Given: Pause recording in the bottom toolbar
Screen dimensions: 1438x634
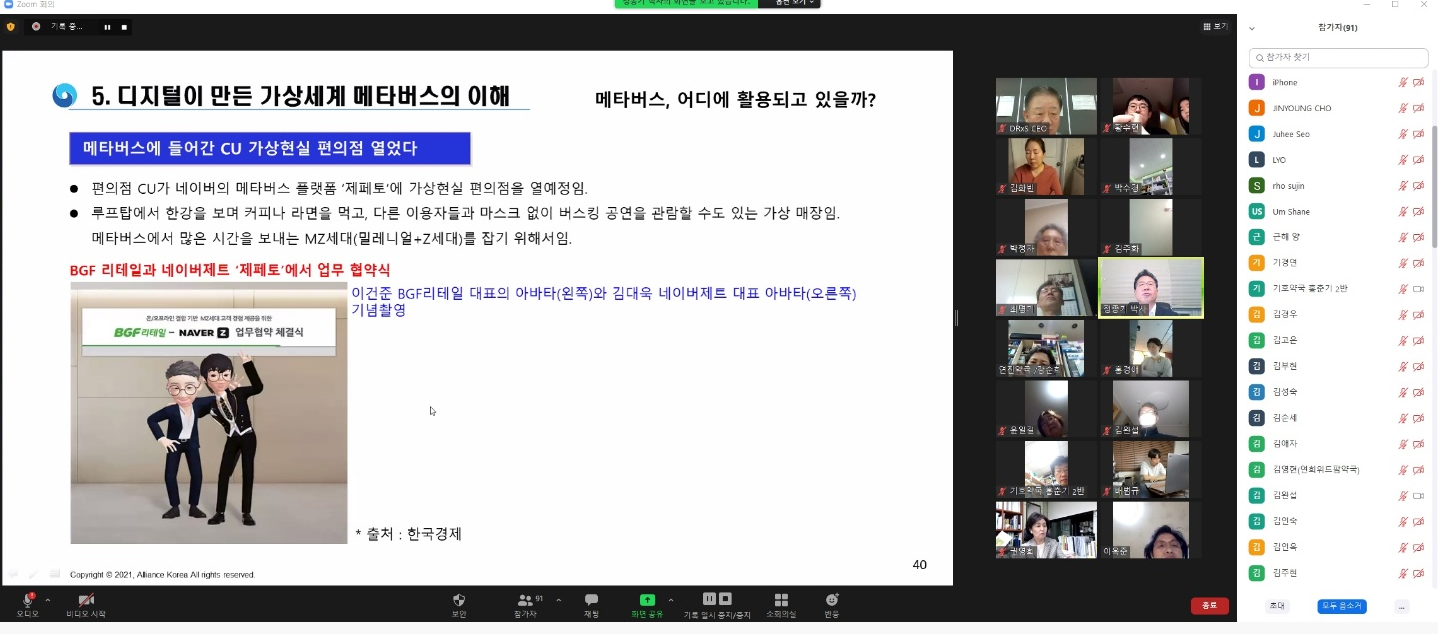Looking at the screenshot, I should click(709, 599).
